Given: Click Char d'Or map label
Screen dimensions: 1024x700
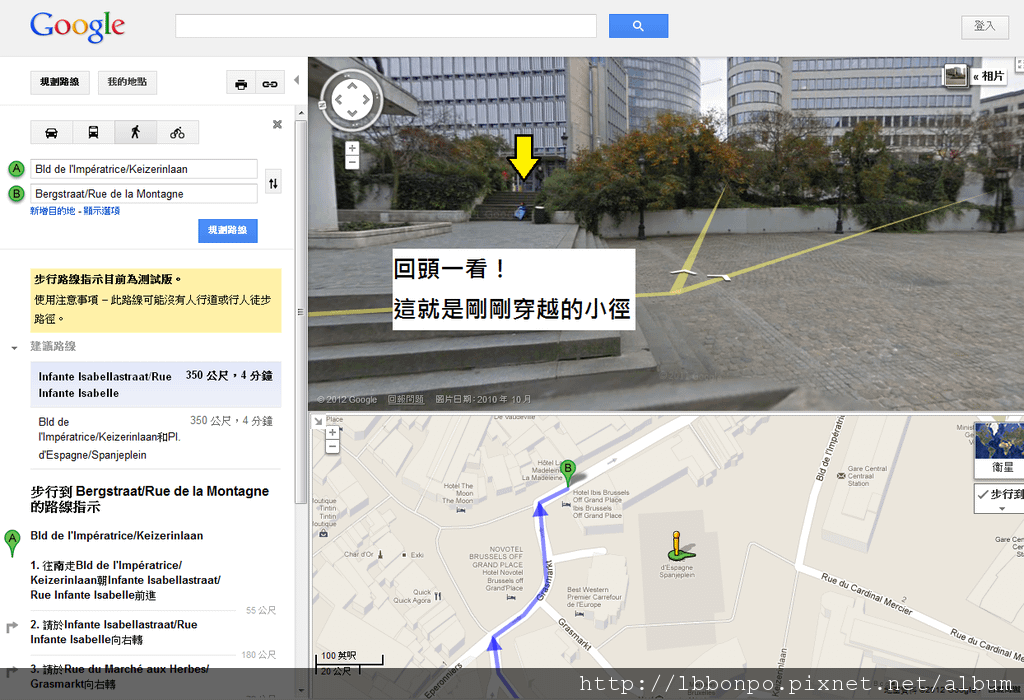Looking at the screenshot, I should point(359,554).
